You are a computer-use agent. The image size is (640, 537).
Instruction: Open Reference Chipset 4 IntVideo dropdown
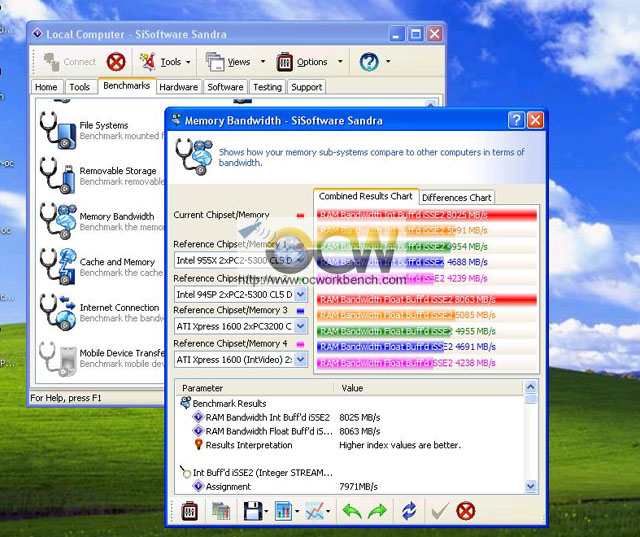click(x=301, y=359)
